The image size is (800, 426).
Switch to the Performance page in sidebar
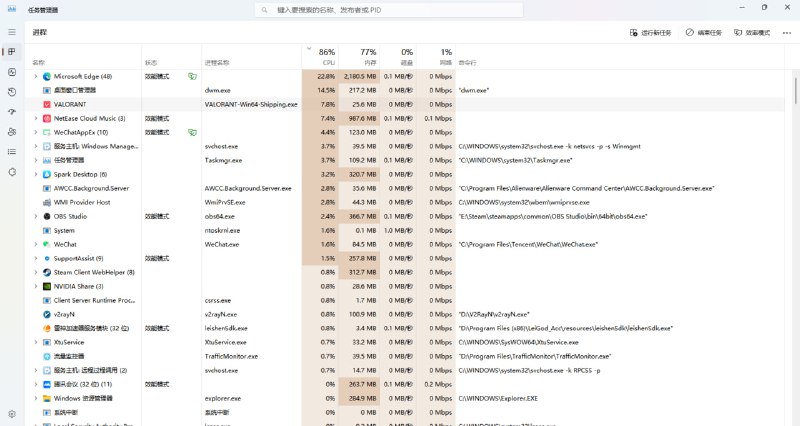[x=12, y=72]
